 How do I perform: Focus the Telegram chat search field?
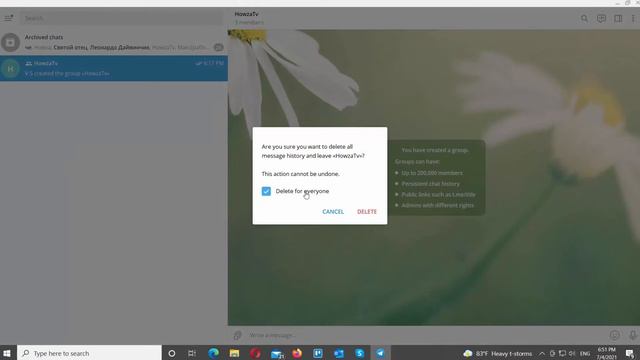point(122,18)
